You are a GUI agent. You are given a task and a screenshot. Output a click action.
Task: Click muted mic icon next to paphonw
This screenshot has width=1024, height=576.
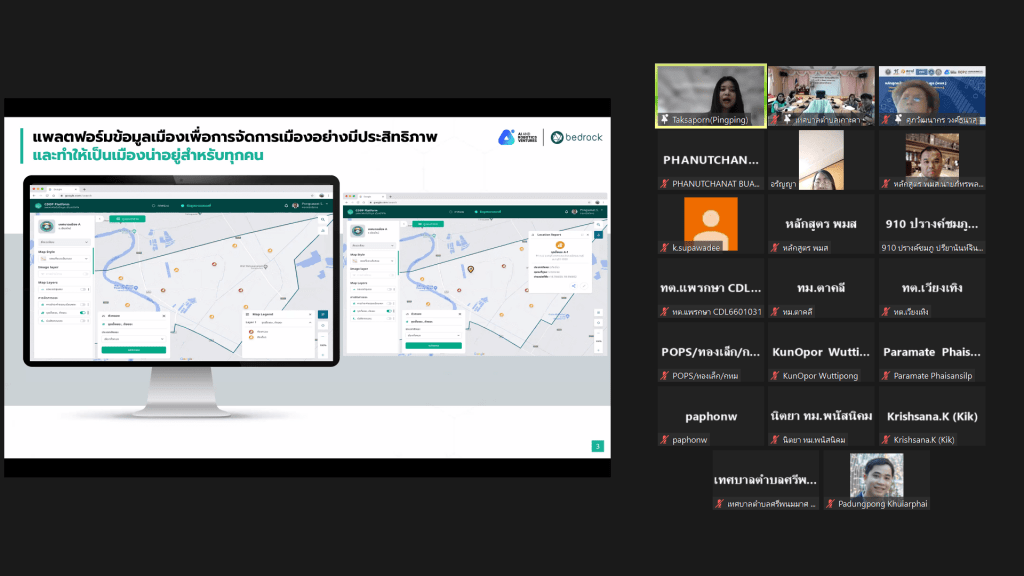coord(664,439)
